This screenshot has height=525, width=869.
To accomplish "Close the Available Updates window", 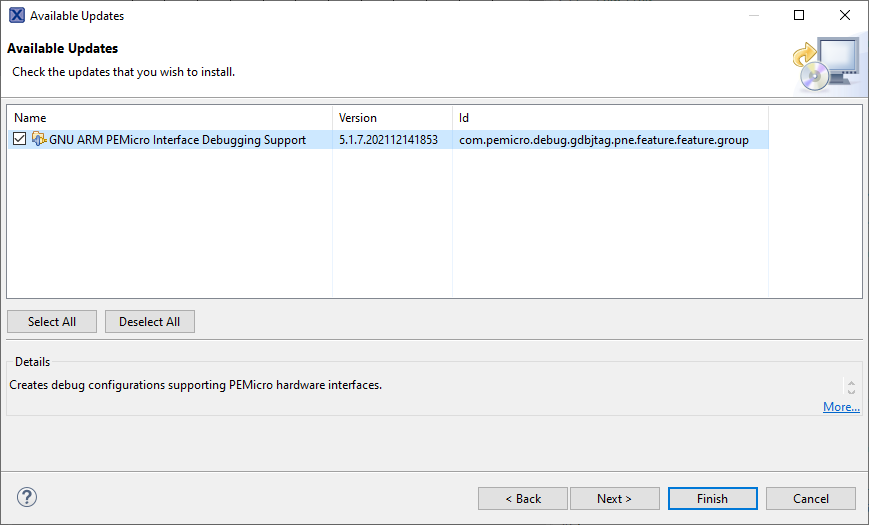I will click(x=845, y=16).
